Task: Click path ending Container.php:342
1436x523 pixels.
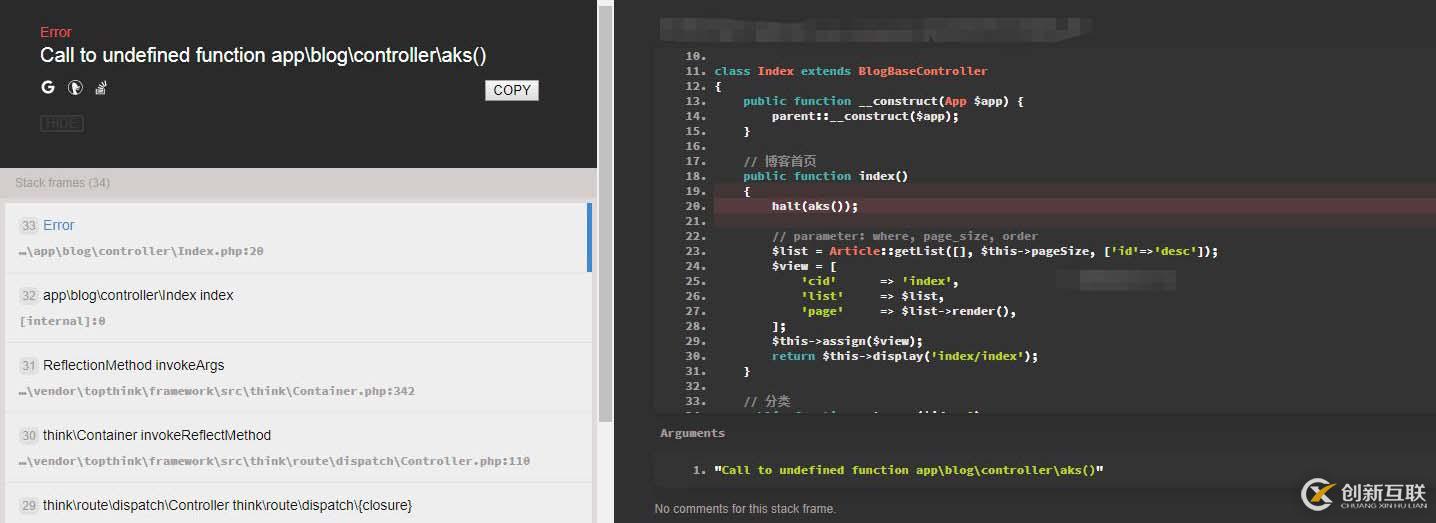Action: click(217, 392)
